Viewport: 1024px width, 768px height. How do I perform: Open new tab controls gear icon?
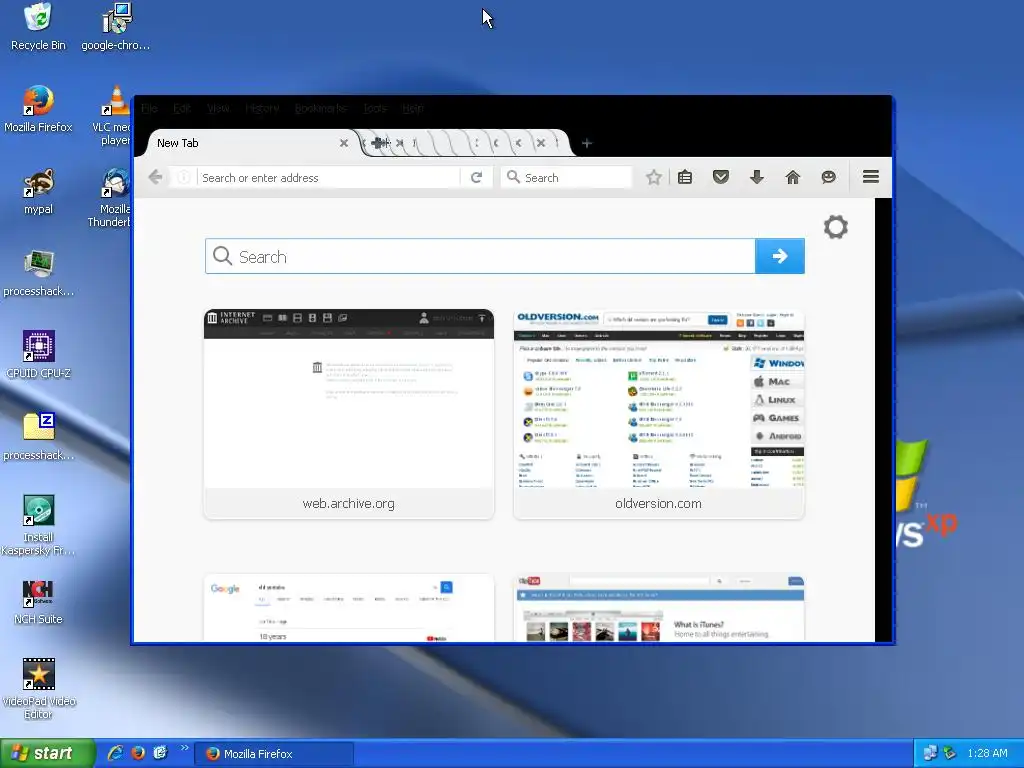[835, 227]
